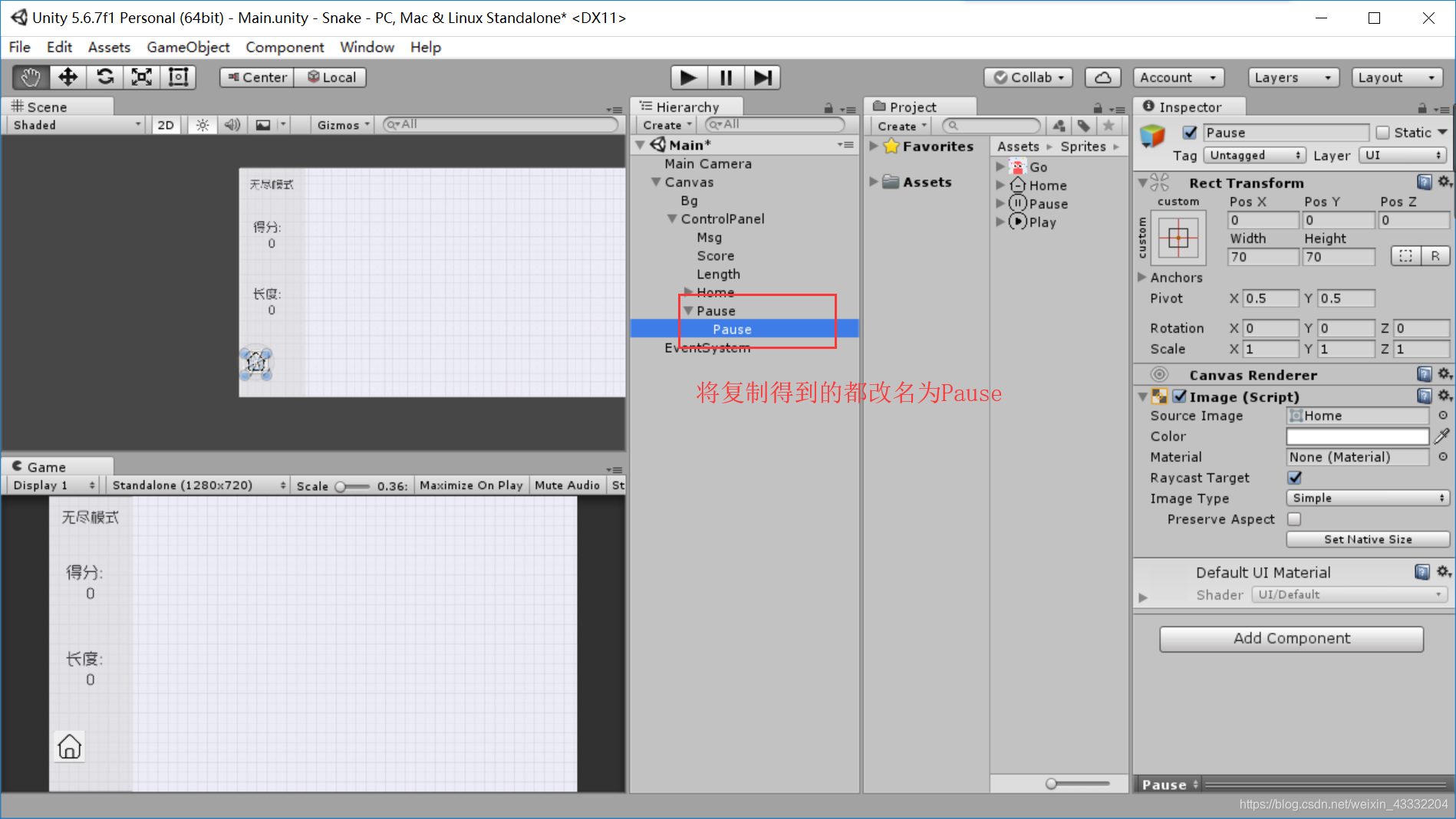
Task: Click the Project favorites star icon
Action: tap(1108, 126)
